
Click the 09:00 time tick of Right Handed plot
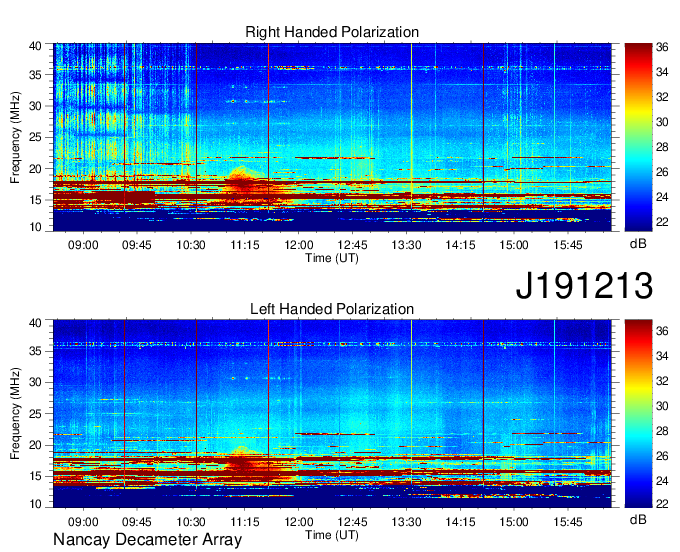coord(83,245)
